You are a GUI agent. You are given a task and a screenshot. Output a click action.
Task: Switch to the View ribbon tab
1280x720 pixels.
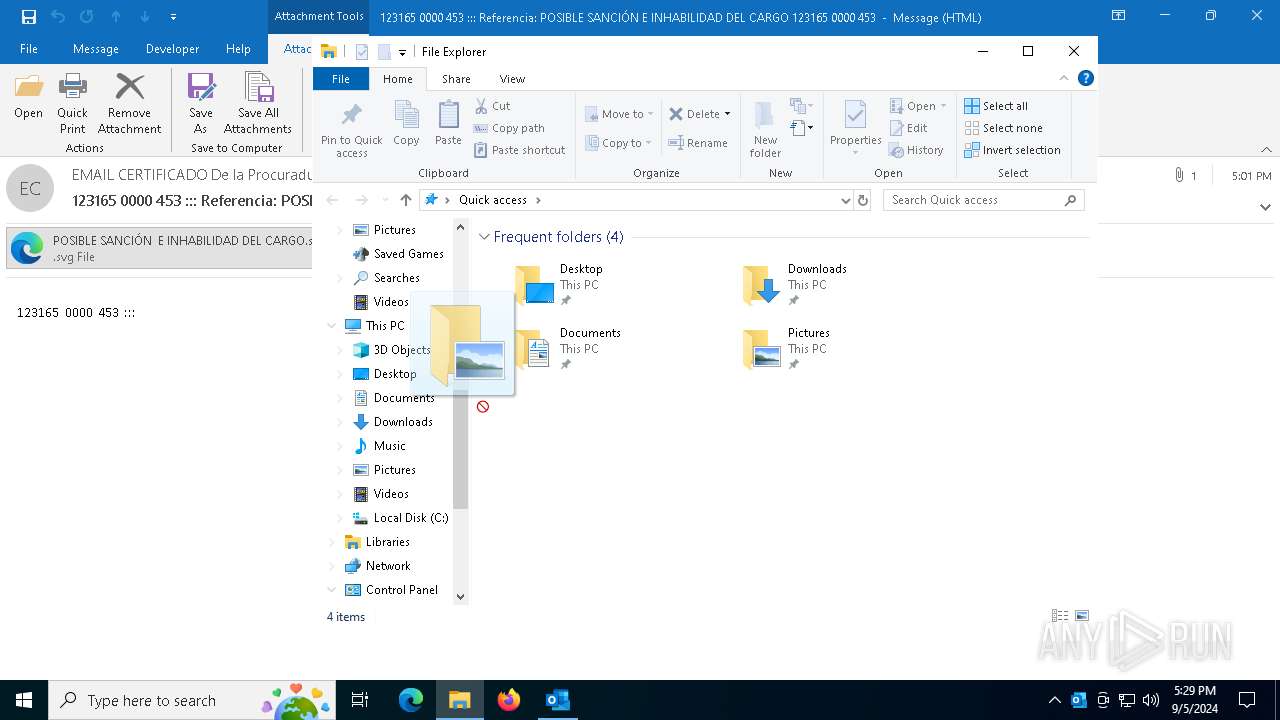512,79
